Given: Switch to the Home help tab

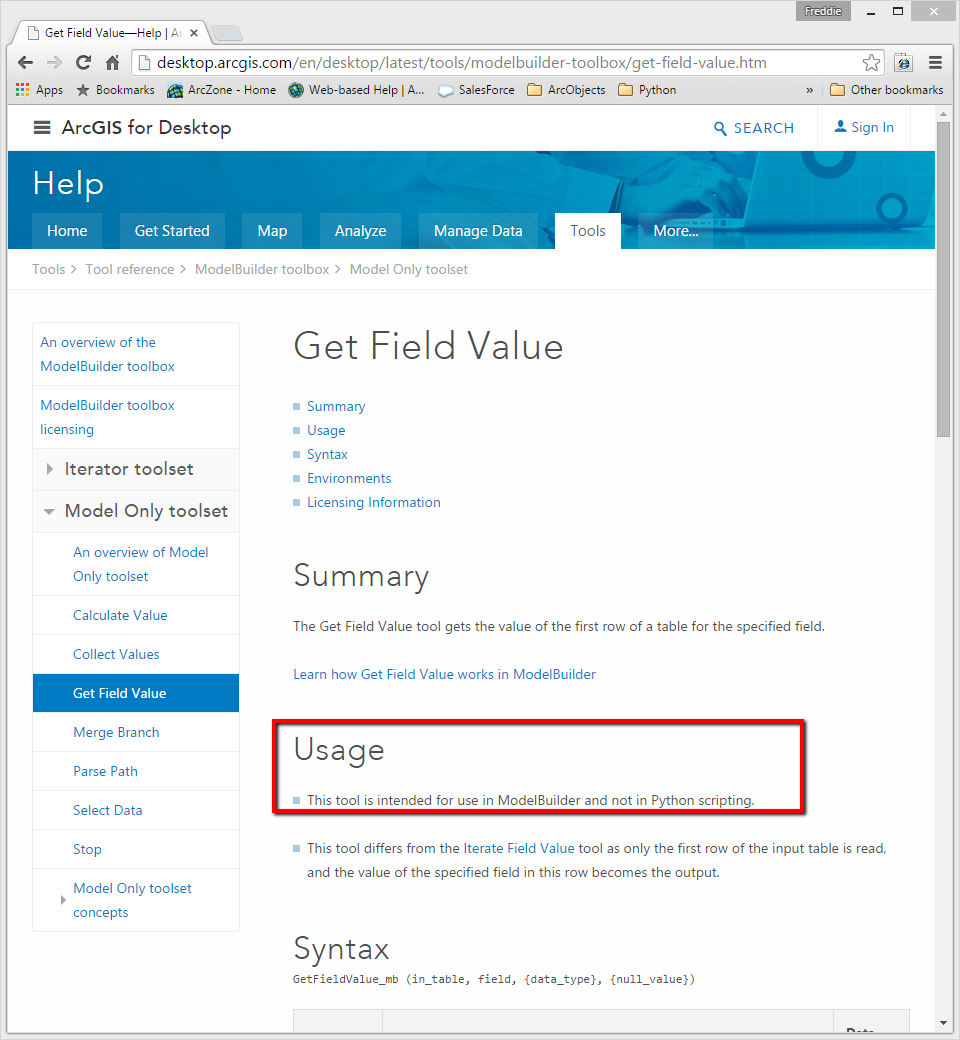Looking at the screenshot, I should (67, 231).
